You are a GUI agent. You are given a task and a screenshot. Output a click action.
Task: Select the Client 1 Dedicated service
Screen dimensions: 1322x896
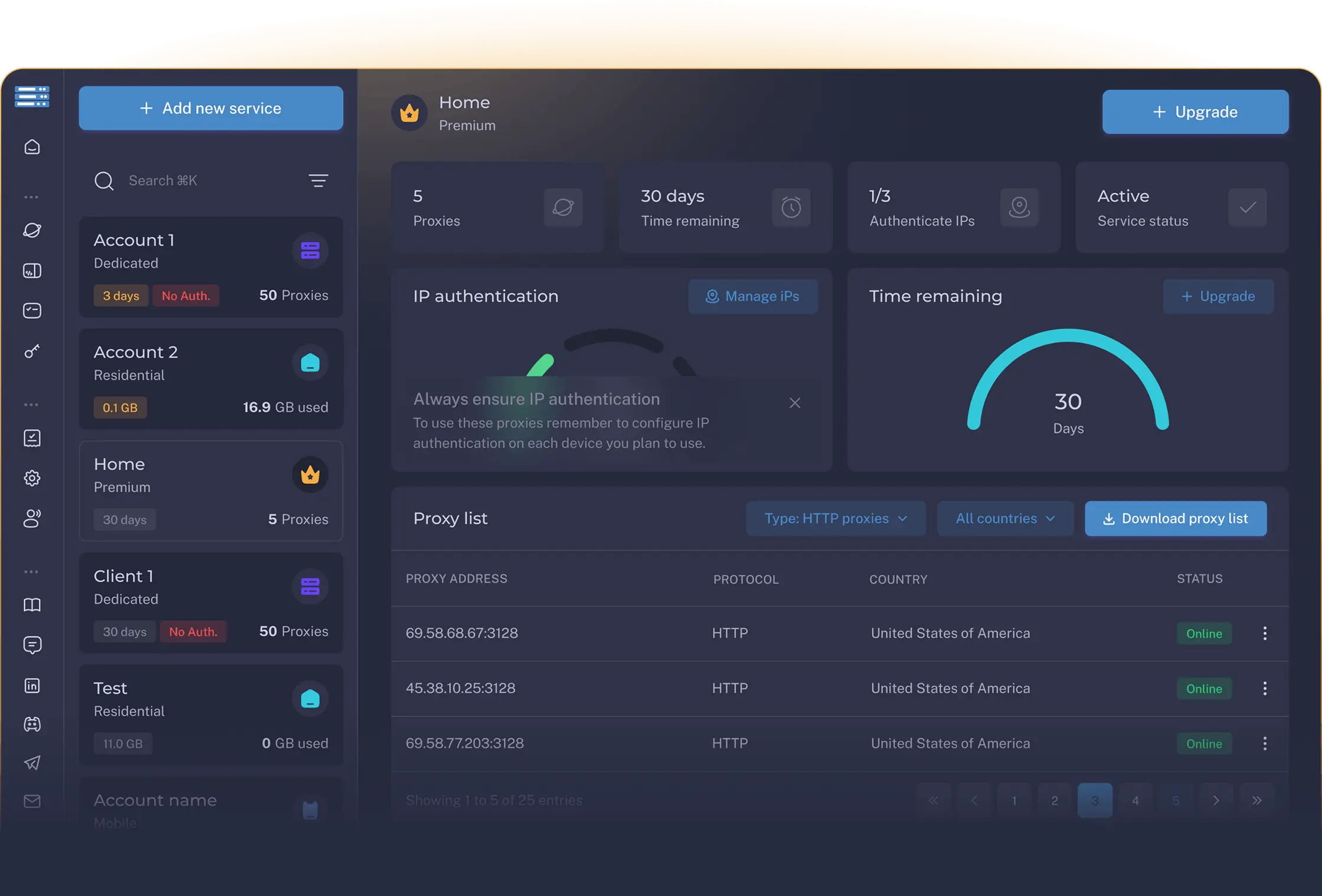[211, 603]
